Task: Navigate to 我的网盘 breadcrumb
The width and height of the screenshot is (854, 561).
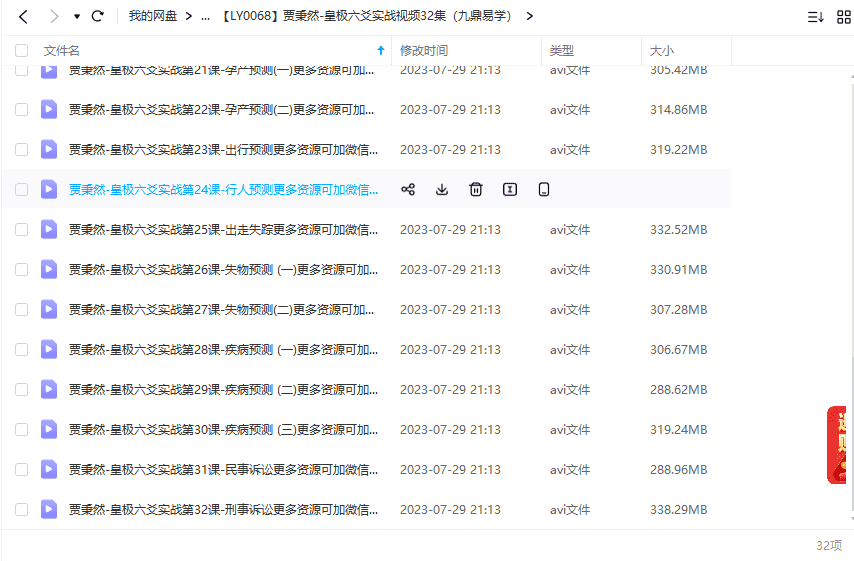Action: (152, 16)
